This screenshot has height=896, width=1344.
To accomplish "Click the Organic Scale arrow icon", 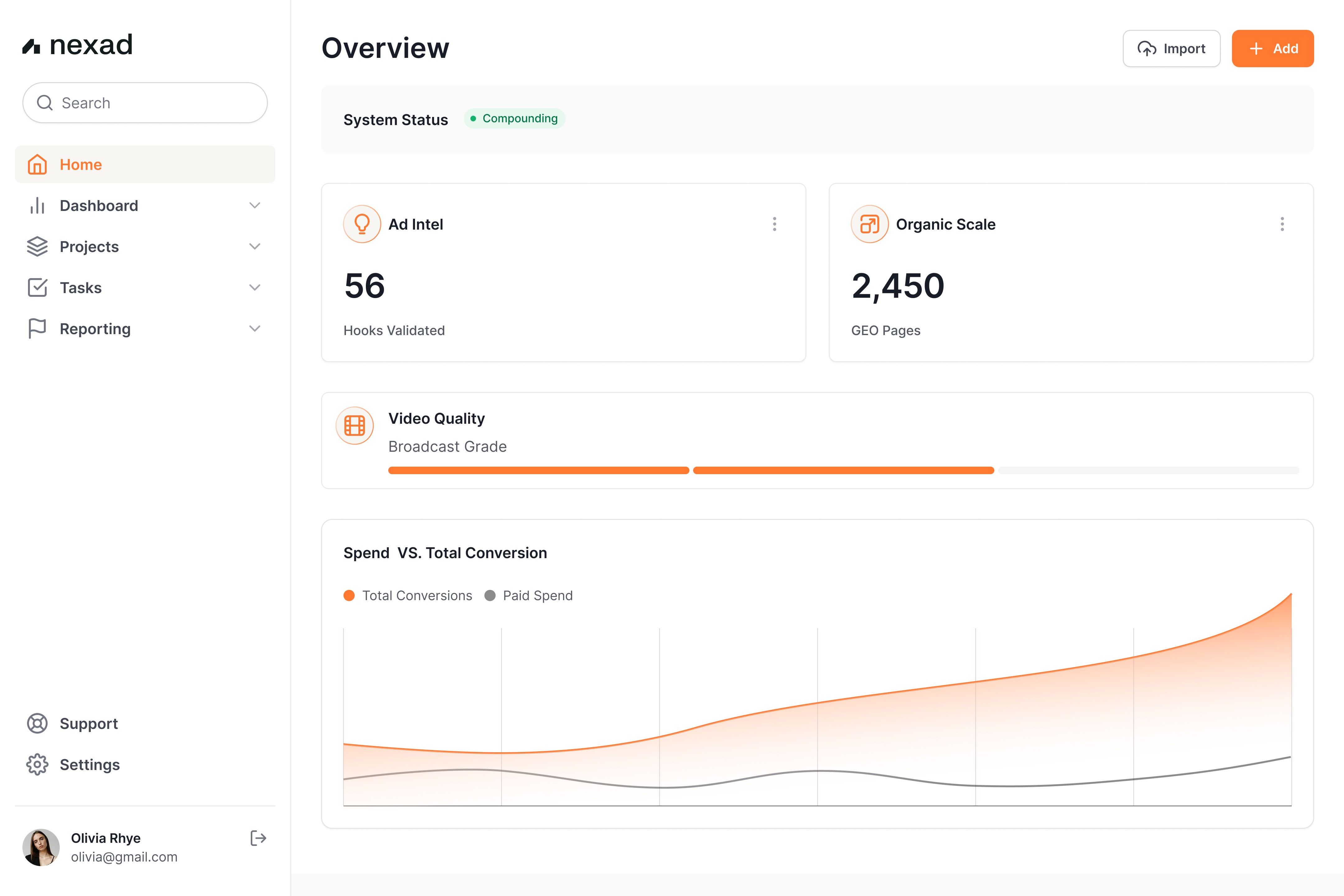I will tap(869, 224).
